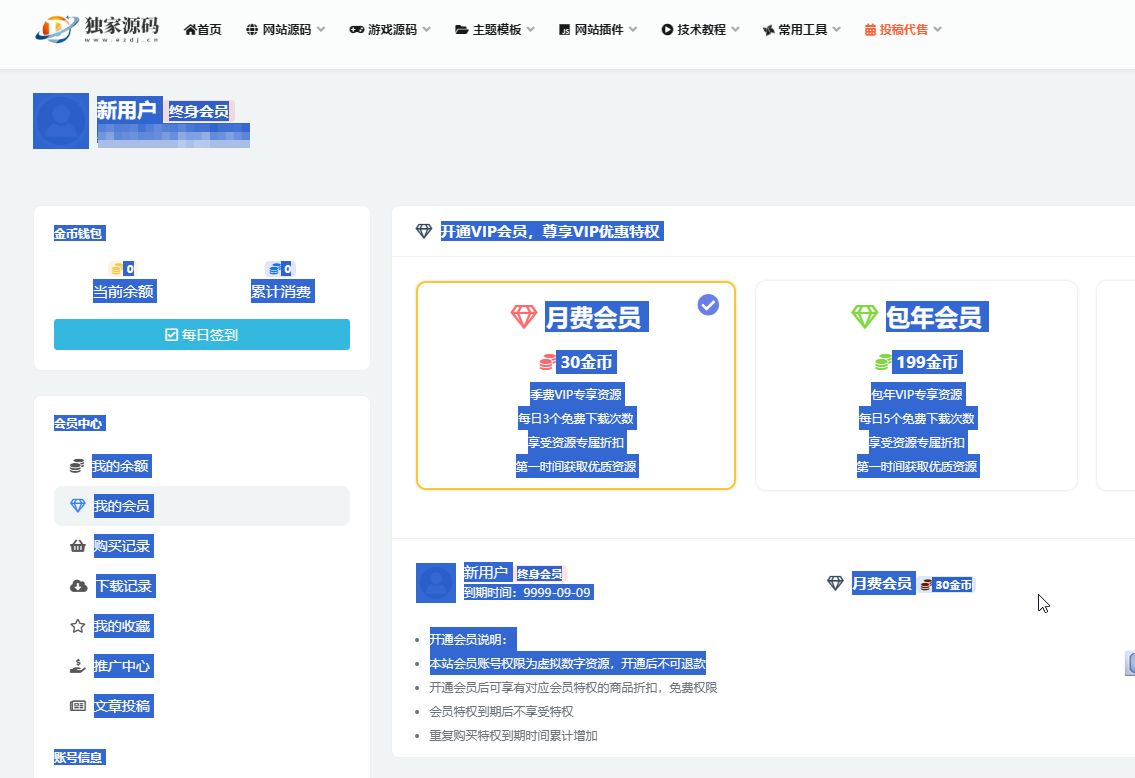Click the cloud download icon next to 下载记录
This screenshot has width=1135, height=778.
(78, 586)
